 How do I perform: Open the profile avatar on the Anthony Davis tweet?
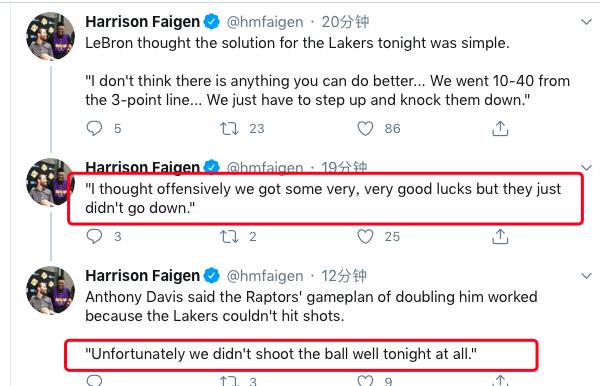pos(51,290)
